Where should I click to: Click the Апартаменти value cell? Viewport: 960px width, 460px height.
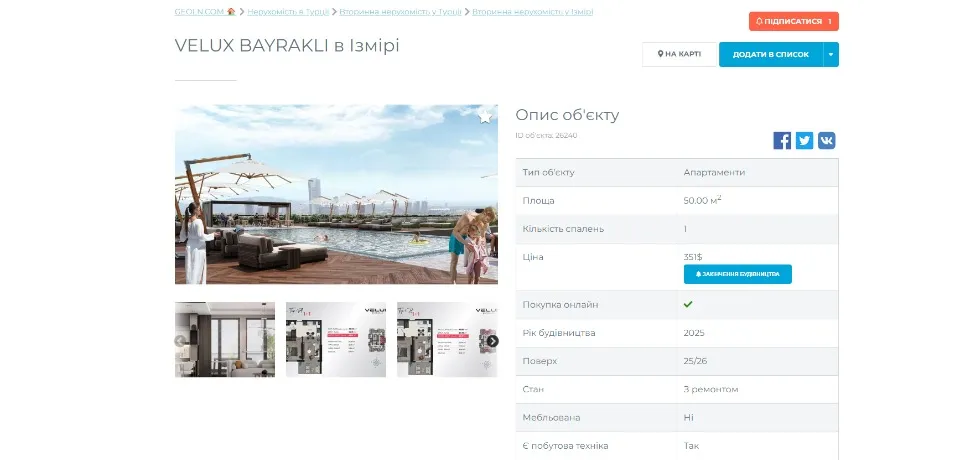pyautogui.click(x=714, y=173)
